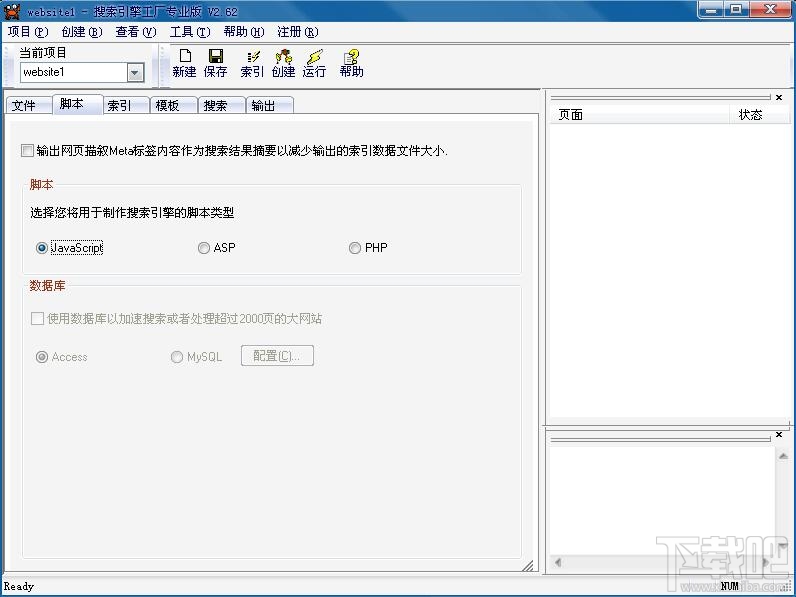Select the Access database radio button
This screenshot has width=796, height=597.
(42, 357)
